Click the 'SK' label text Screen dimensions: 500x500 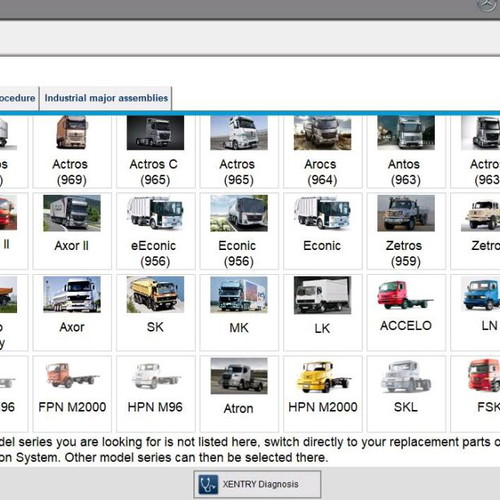pyautogui.click(x=155, y=327)
